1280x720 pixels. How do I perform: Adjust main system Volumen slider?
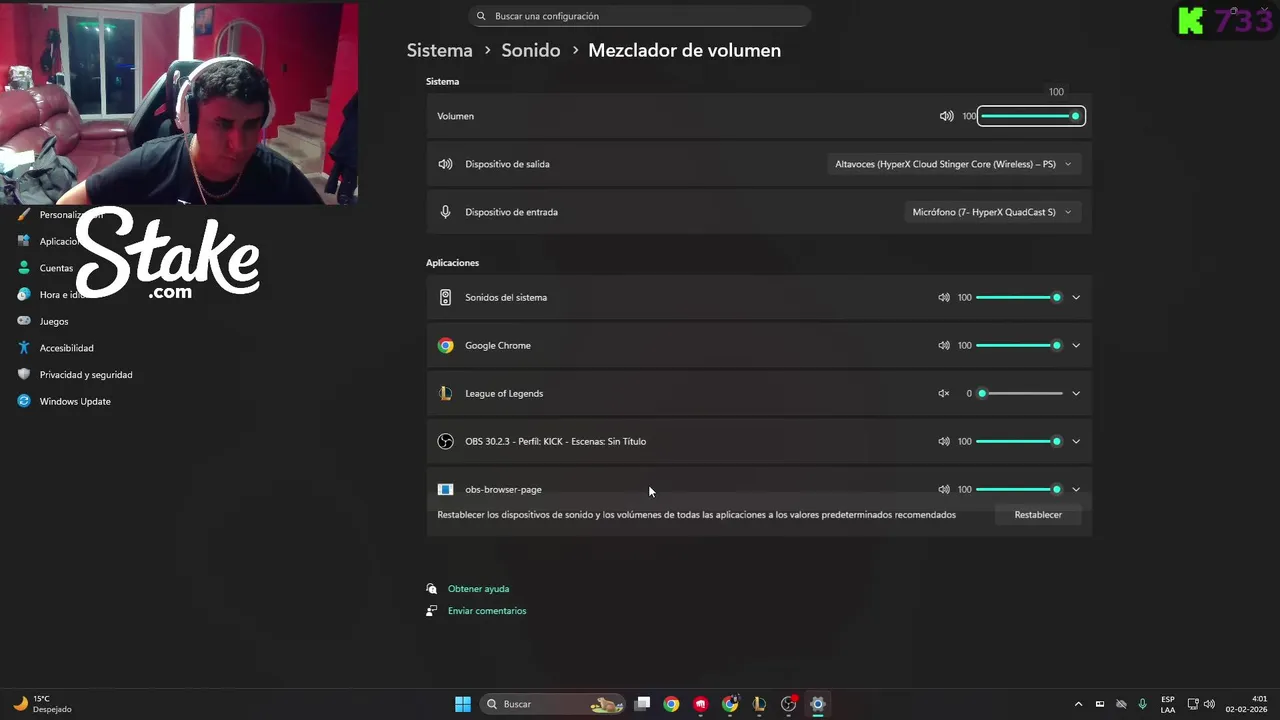(1031, 116)
